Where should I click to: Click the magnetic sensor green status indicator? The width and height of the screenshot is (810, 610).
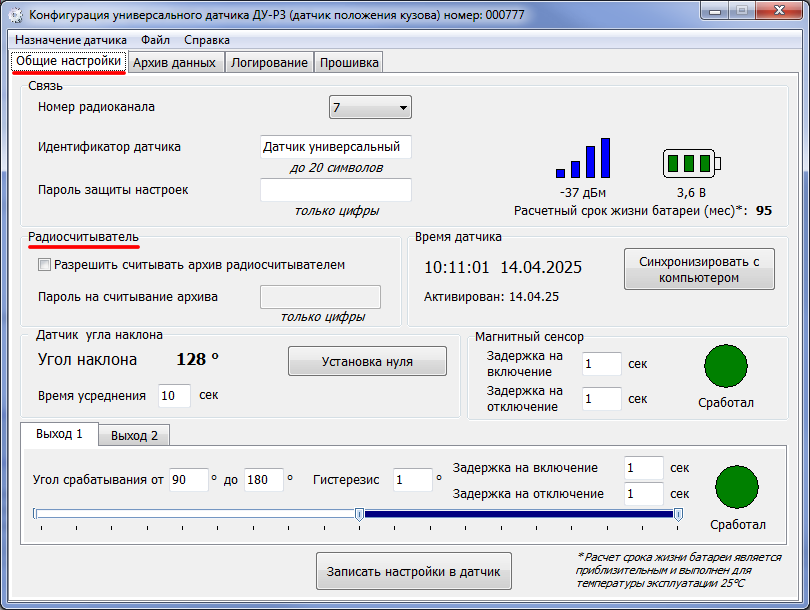click(726, 366)
